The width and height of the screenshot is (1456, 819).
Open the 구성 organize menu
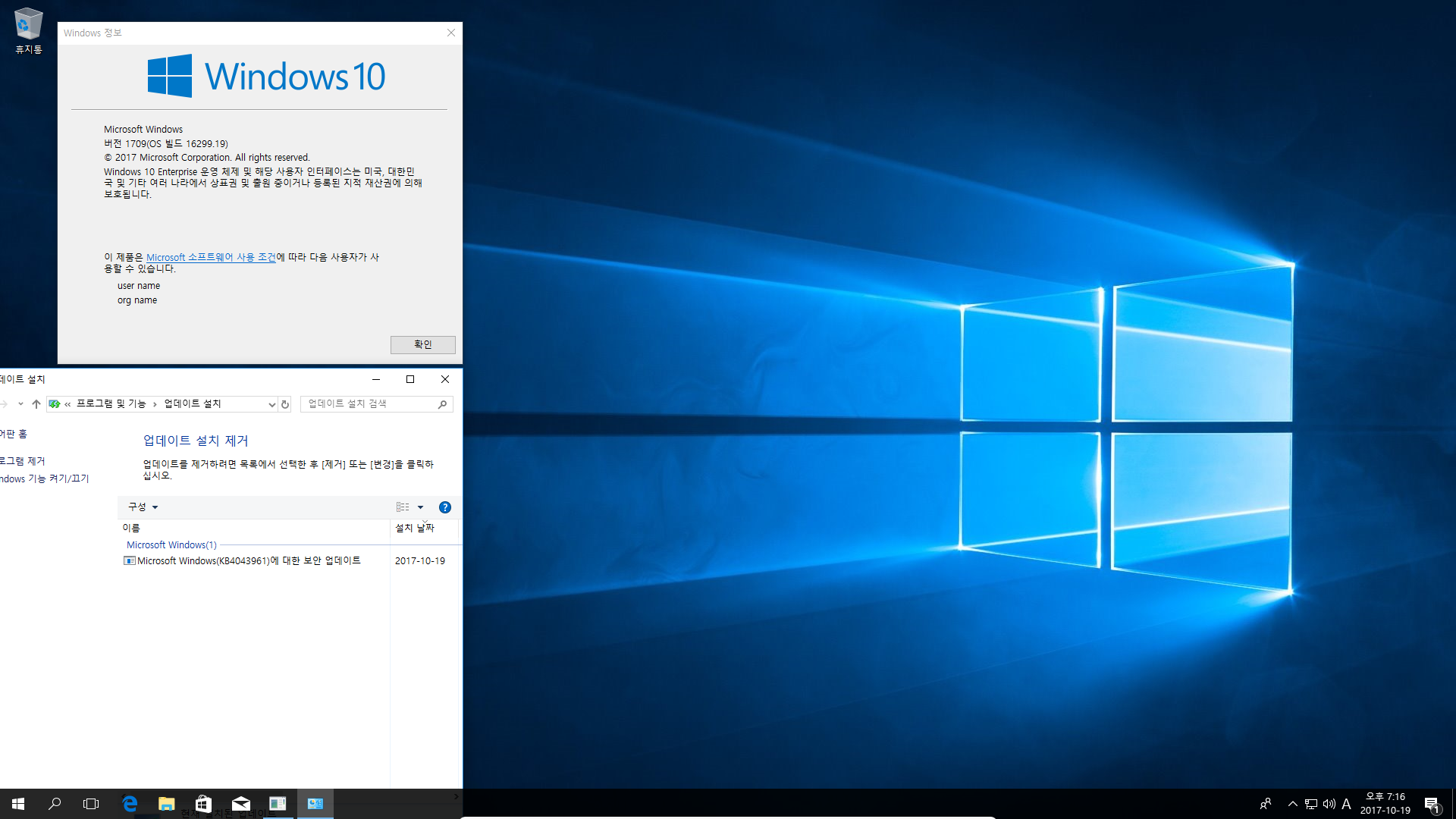click(143, 507)
